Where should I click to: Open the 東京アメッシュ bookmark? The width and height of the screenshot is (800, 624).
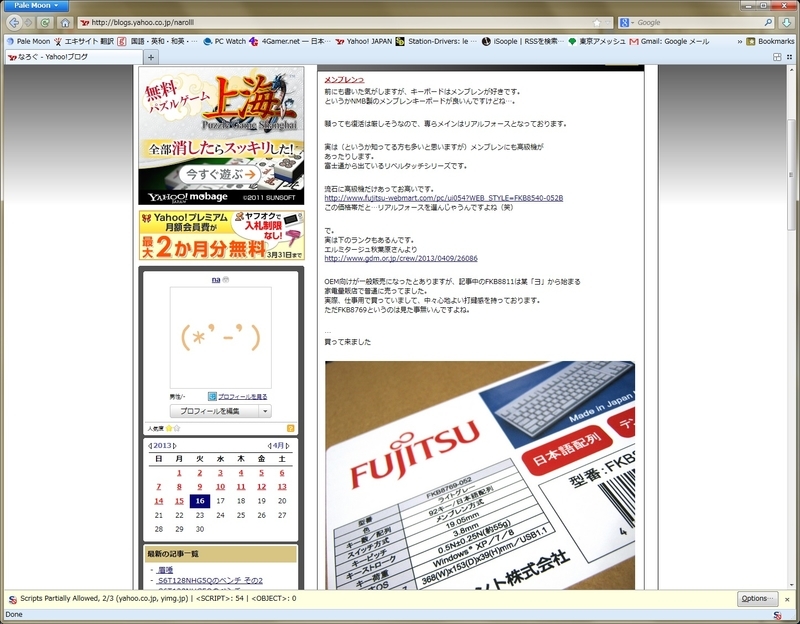pyautogui.click(x=596, y=41)
